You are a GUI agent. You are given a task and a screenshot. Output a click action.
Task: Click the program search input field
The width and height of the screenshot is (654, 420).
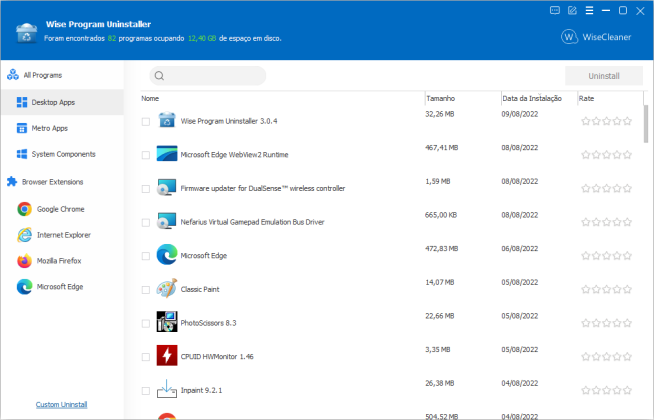(208, 76)
